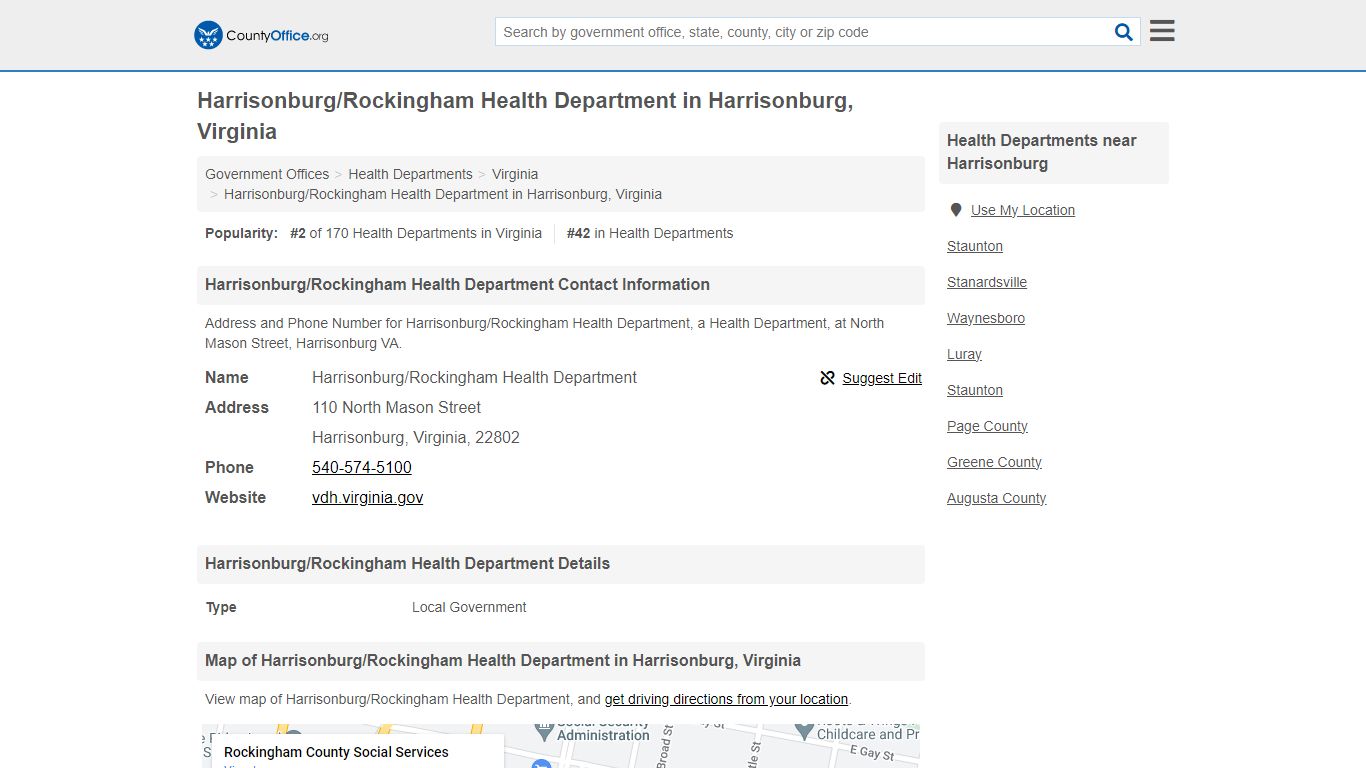Click the Name value Harrisonburg/Rockingham Health Department
Image resolution: width=1366 pixels, height=768 pixels.
(x=474, y=377)
